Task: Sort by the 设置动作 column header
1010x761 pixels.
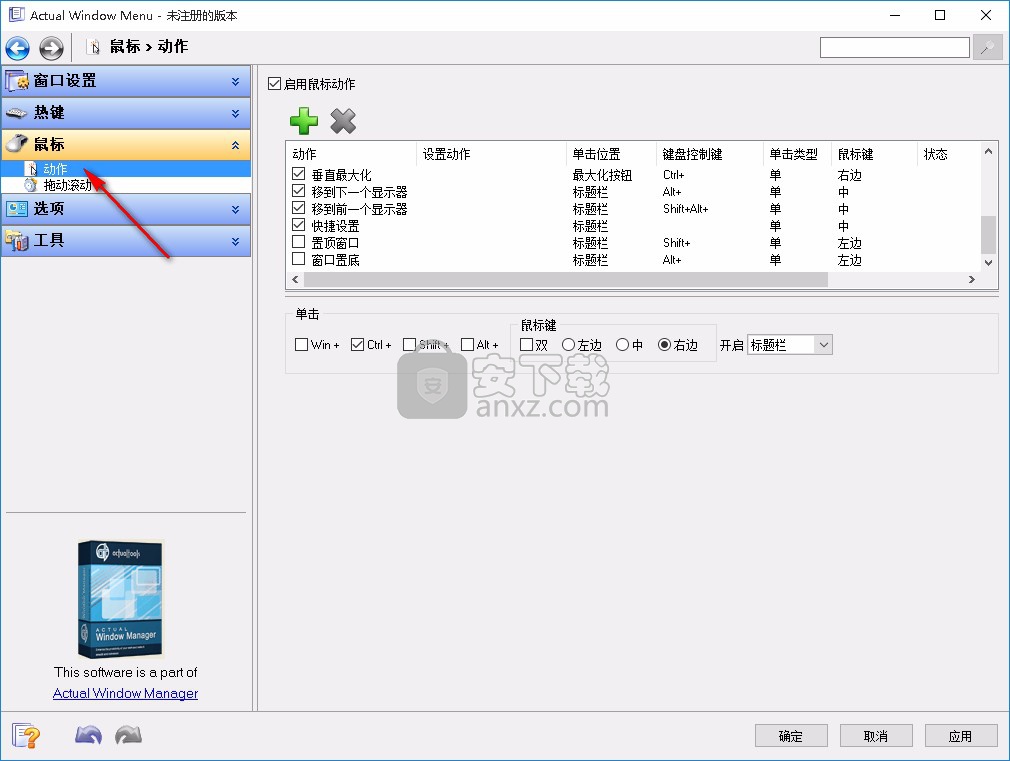Action: 491,154
